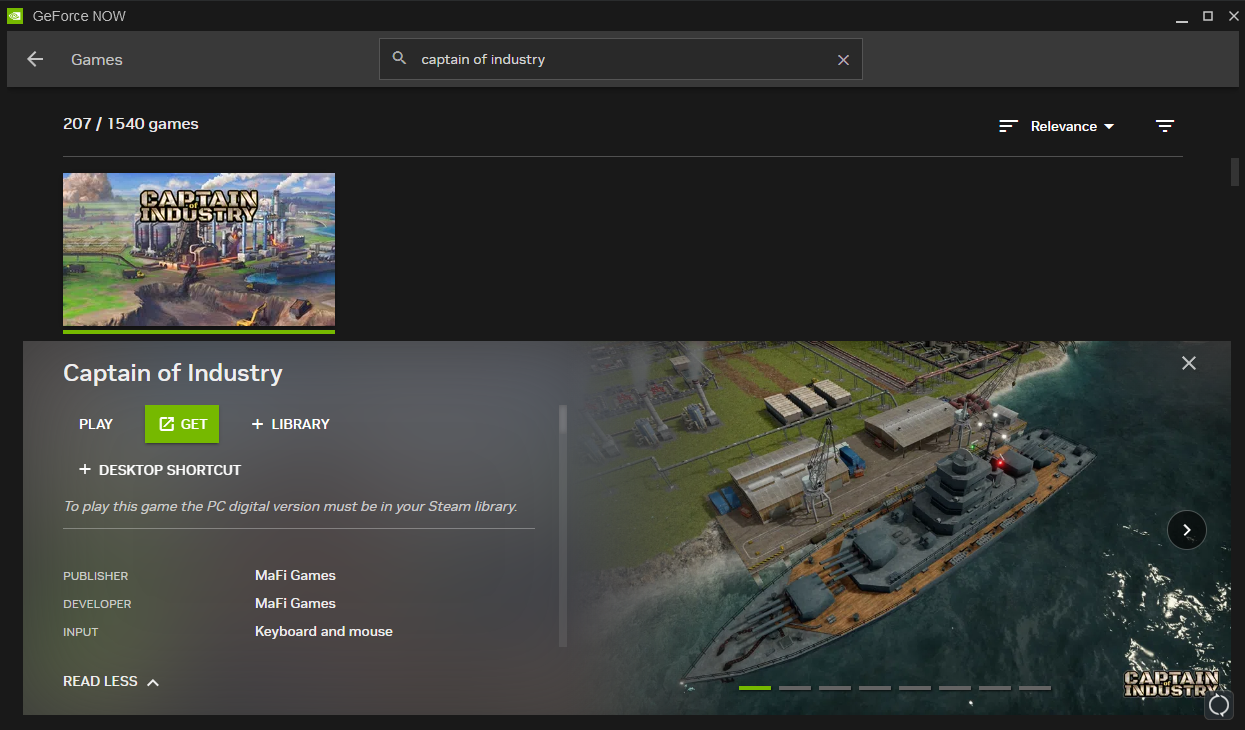Close the Captain of Industry details panel
This screenshot has height=730, width=1245.
pos(1188,363)
